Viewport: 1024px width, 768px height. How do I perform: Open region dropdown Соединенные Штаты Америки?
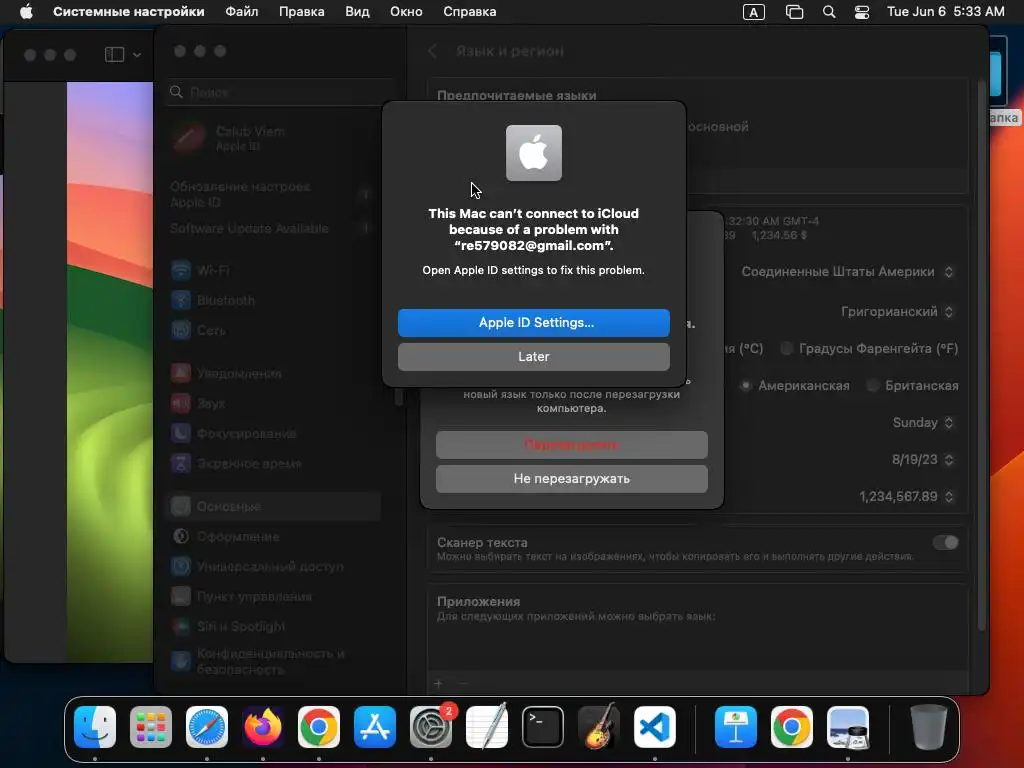[x=848, y=272]
